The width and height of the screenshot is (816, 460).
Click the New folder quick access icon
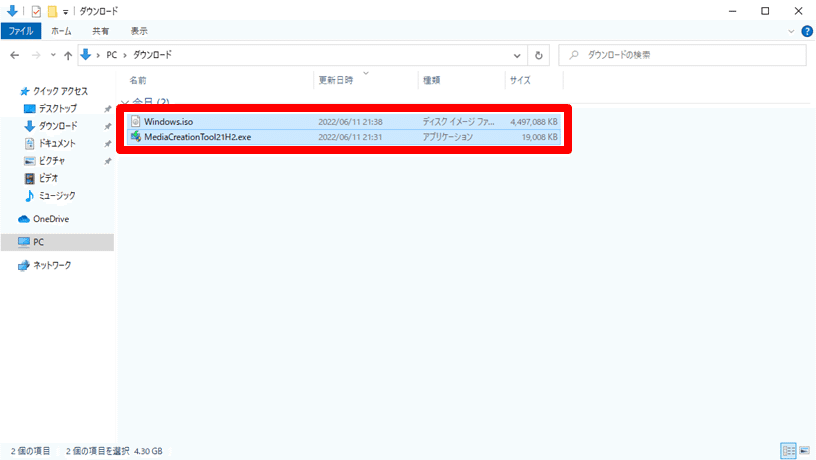click(x=52, y=11)
